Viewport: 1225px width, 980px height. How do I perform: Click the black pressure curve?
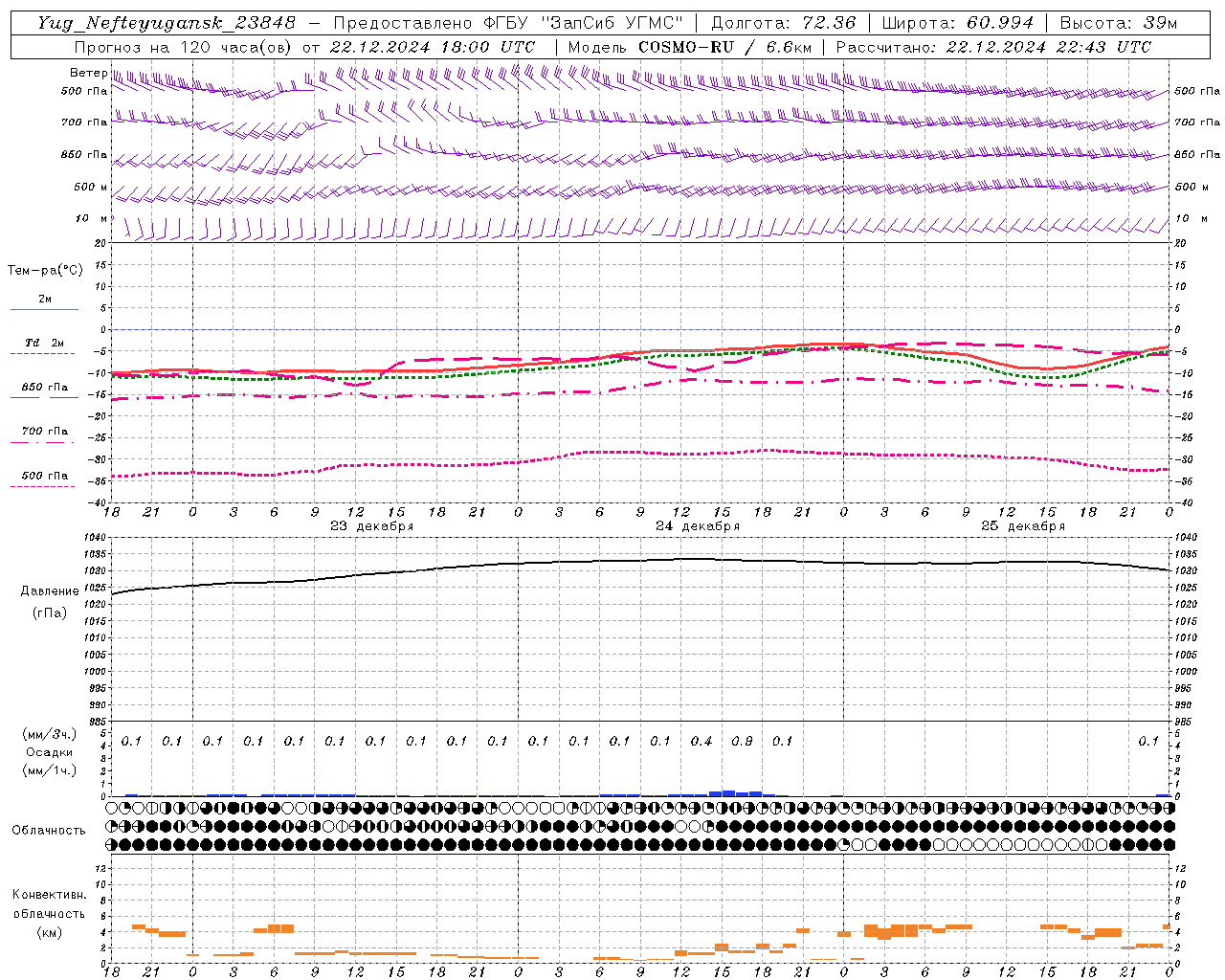click(641, 562)
